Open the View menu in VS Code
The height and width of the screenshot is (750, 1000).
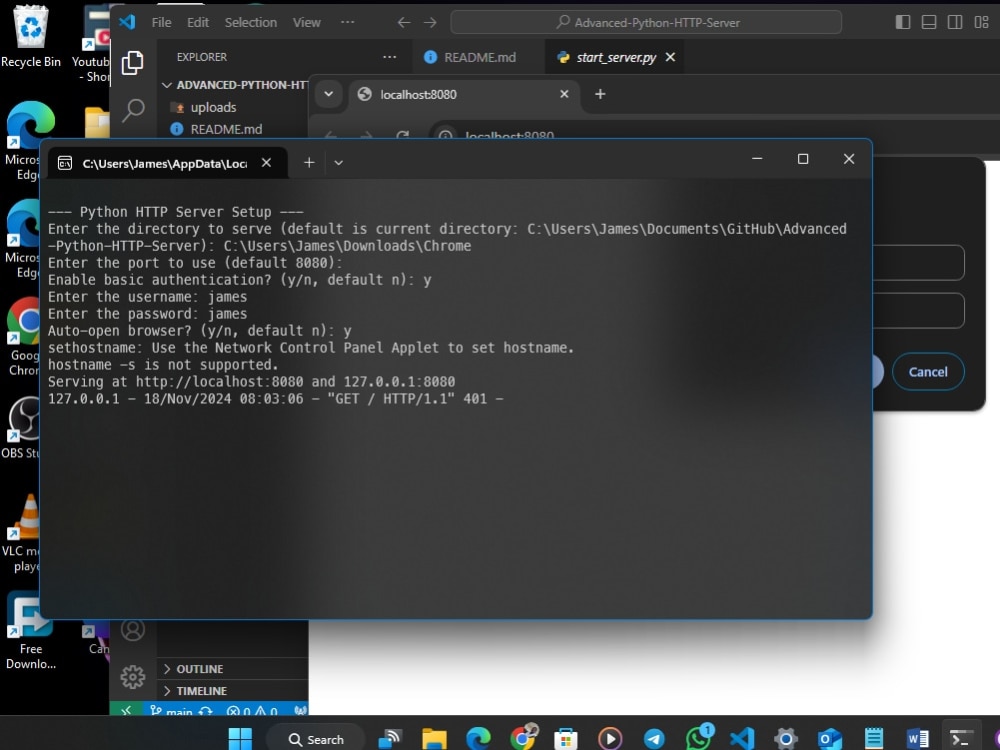pyautogui.click(x=306, y=22)
